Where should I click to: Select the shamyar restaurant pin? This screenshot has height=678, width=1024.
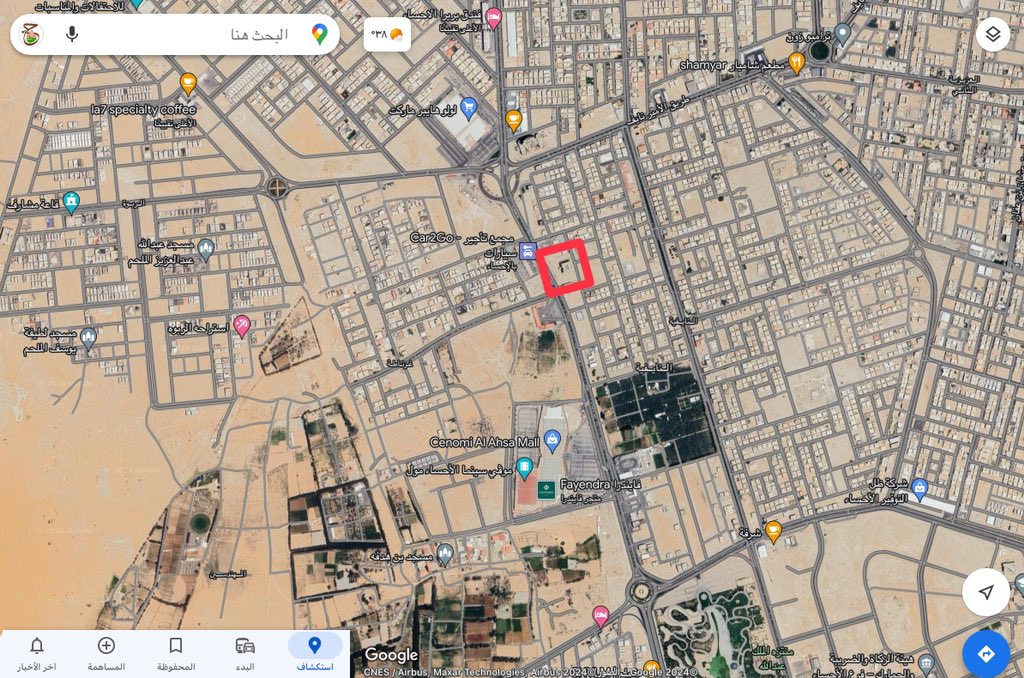click(796, 63)
